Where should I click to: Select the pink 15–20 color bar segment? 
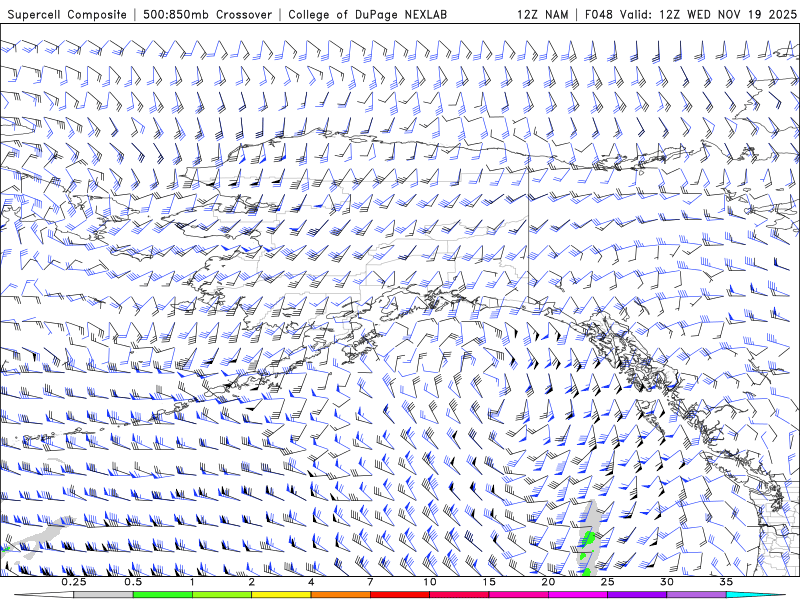(x=518, y=595)
